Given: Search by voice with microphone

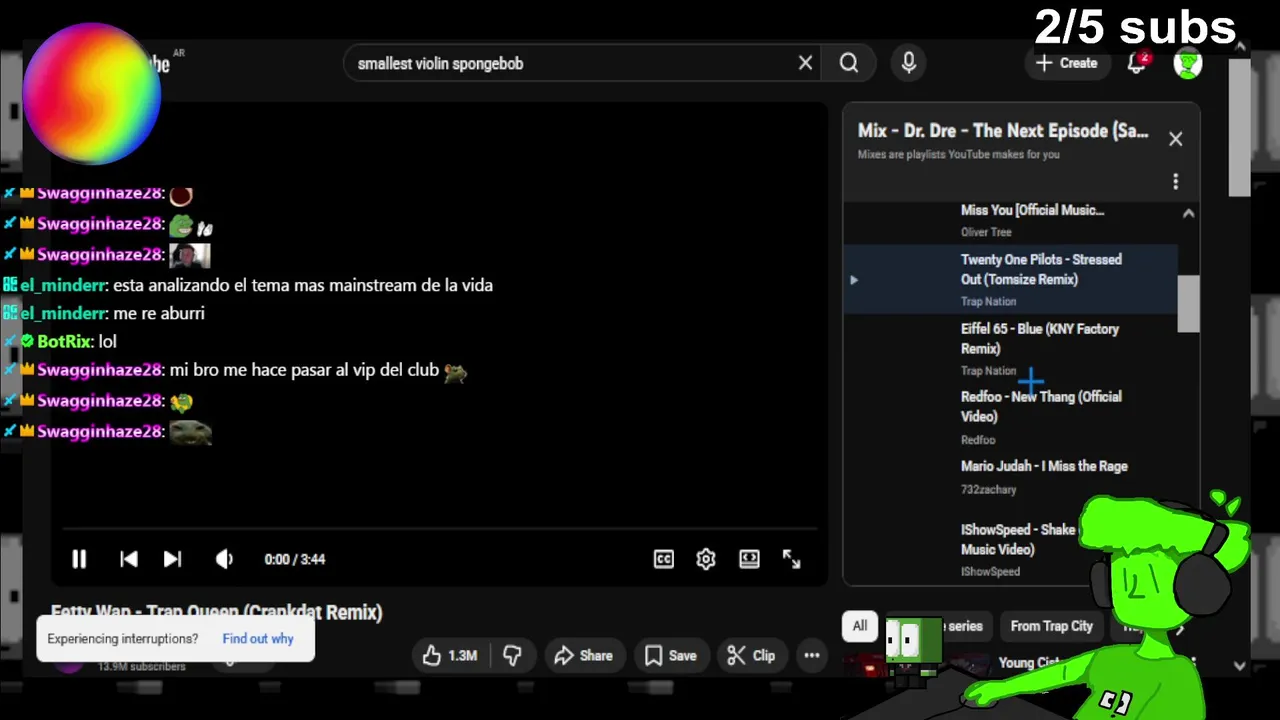Looking at the screenshot, I should coord(908,63).
